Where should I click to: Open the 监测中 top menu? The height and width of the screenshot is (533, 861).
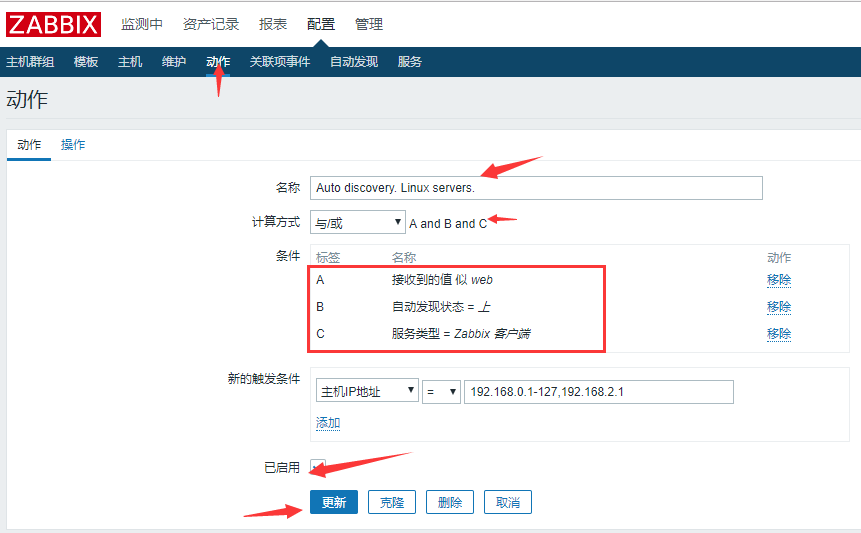(142, 24)
